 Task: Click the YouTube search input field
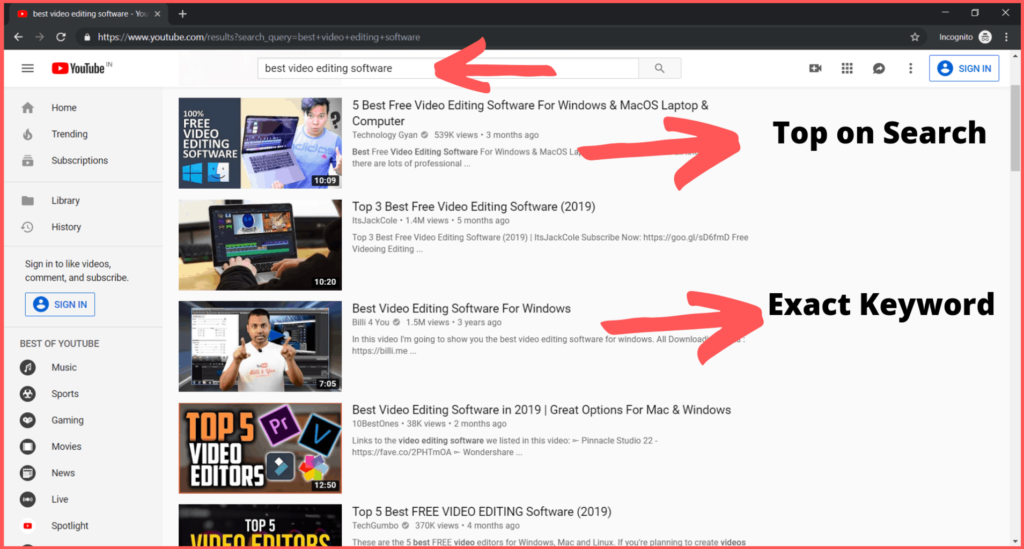click(448, 68)
